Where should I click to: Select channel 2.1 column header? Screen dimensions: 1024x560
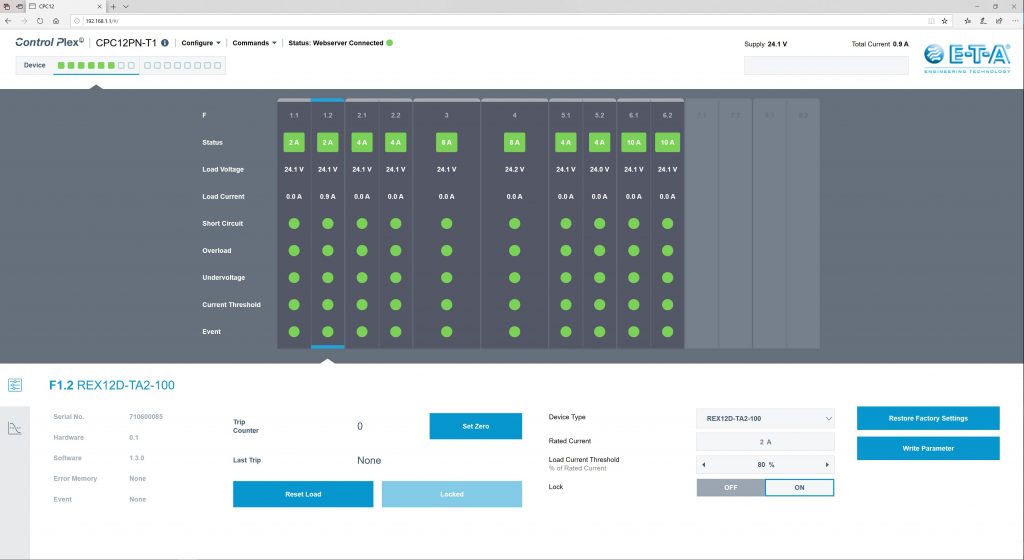coord(362,115)
